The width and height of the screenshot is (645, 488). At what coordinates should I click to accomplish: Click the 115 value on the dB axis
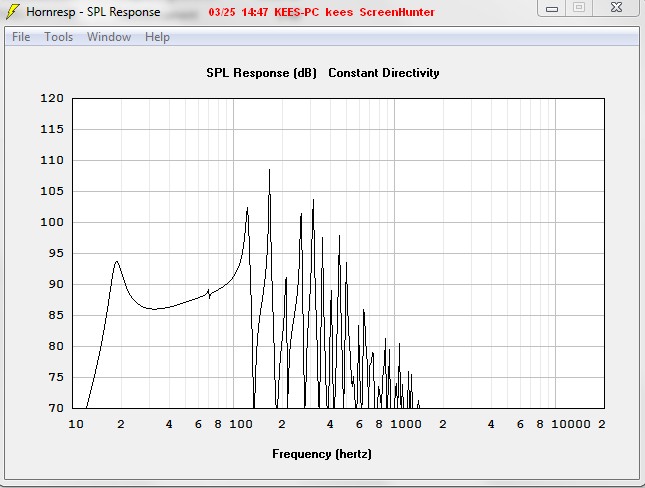52,129
